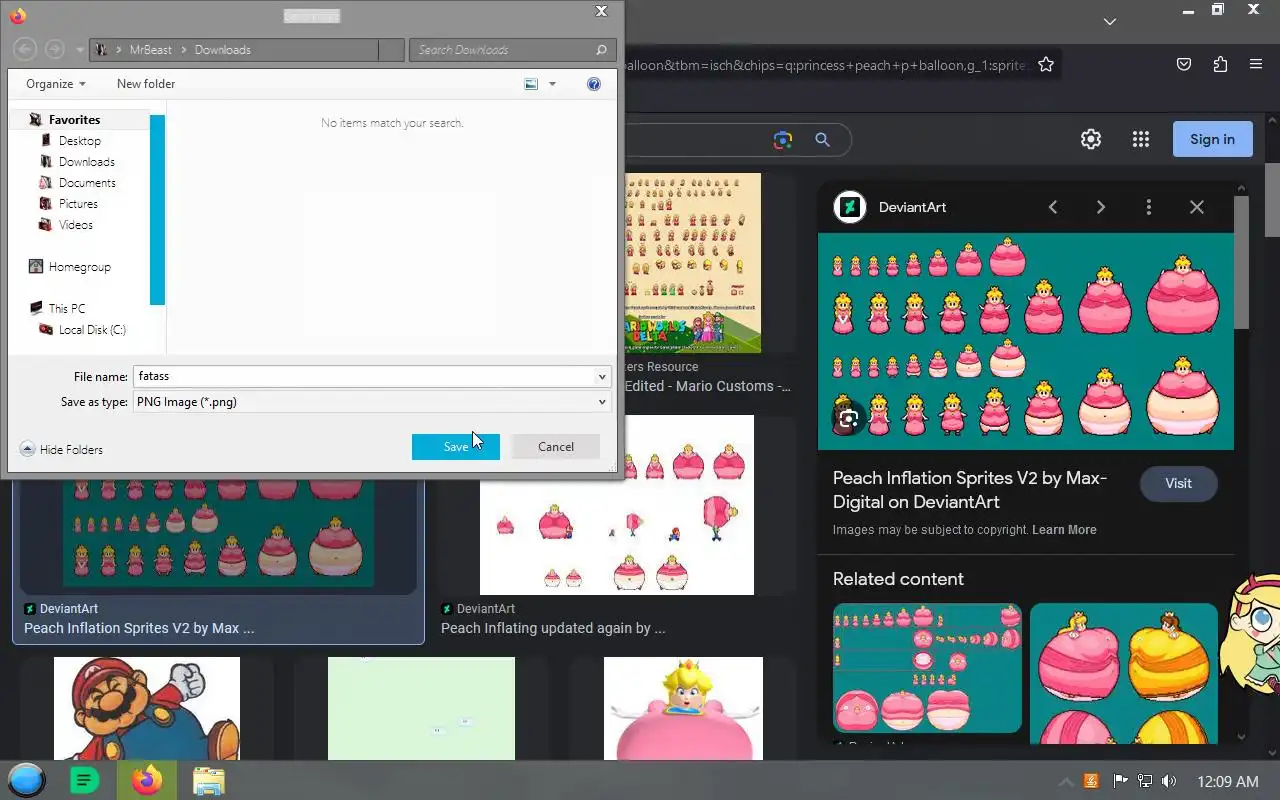Click the DeviantArt logo in preview header

coord(850,207)
